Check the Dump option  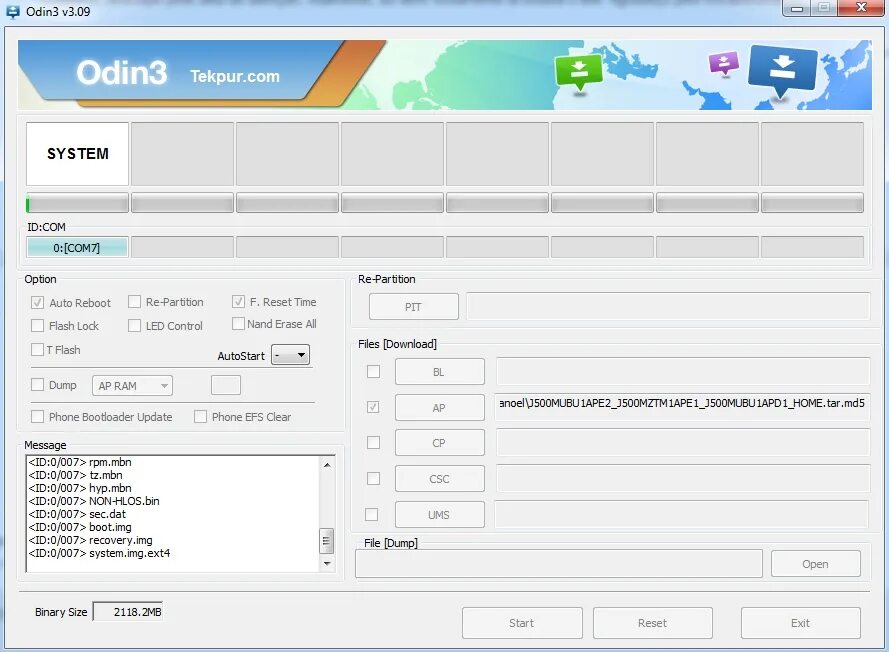coord(37,384)
